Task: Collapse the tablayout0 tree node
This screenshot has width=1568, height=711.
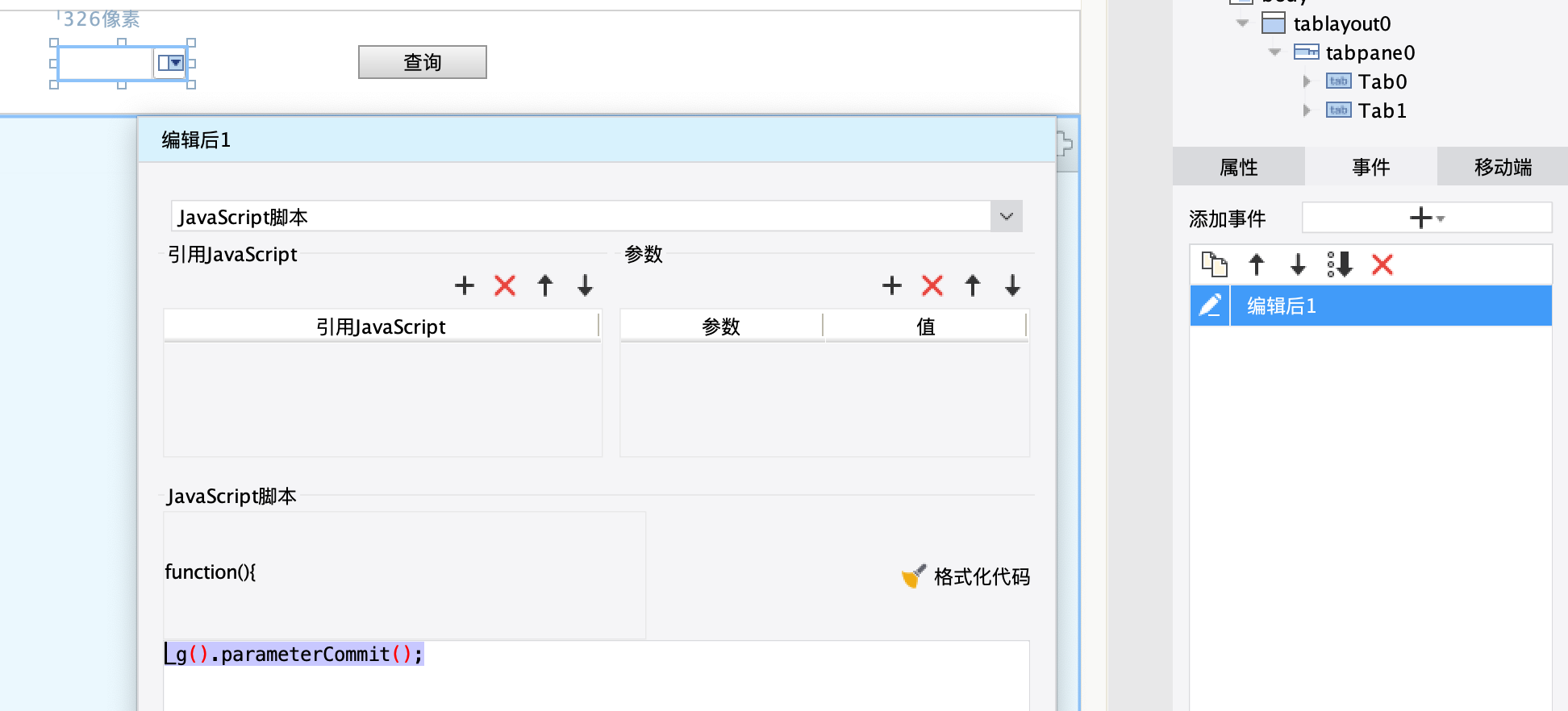Action: [1242, 23]
